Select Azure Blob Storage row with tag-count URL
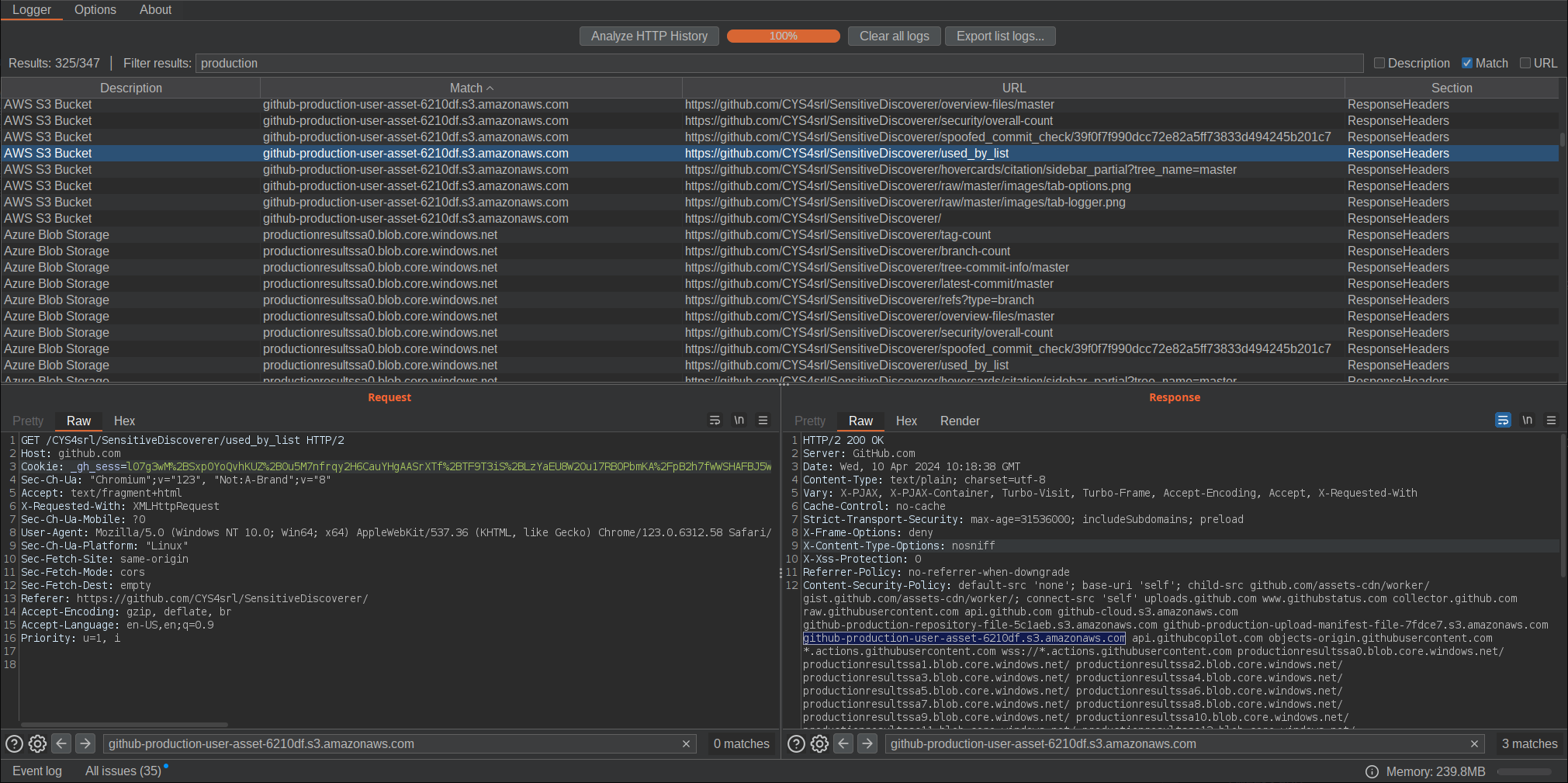Viewport: 1568px width, 783px height. (x=780, y=235)
